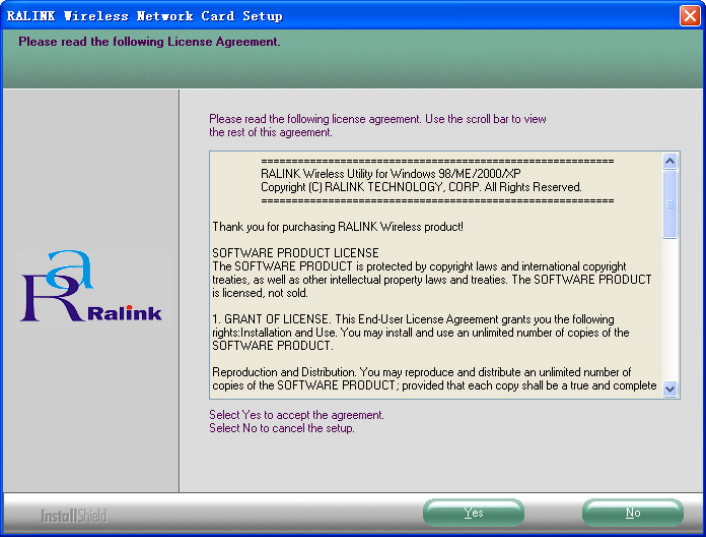Click the license scroll up arrow

tap(670, 161)
